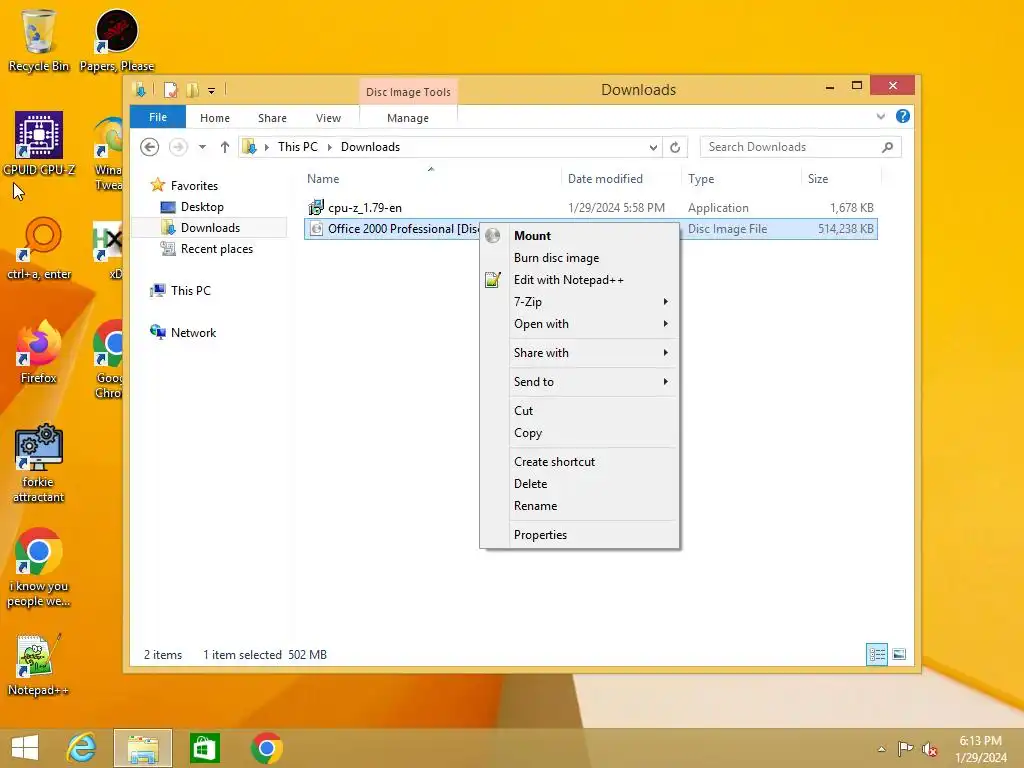Launch the Notepad++ desktop shortcut

39,665
